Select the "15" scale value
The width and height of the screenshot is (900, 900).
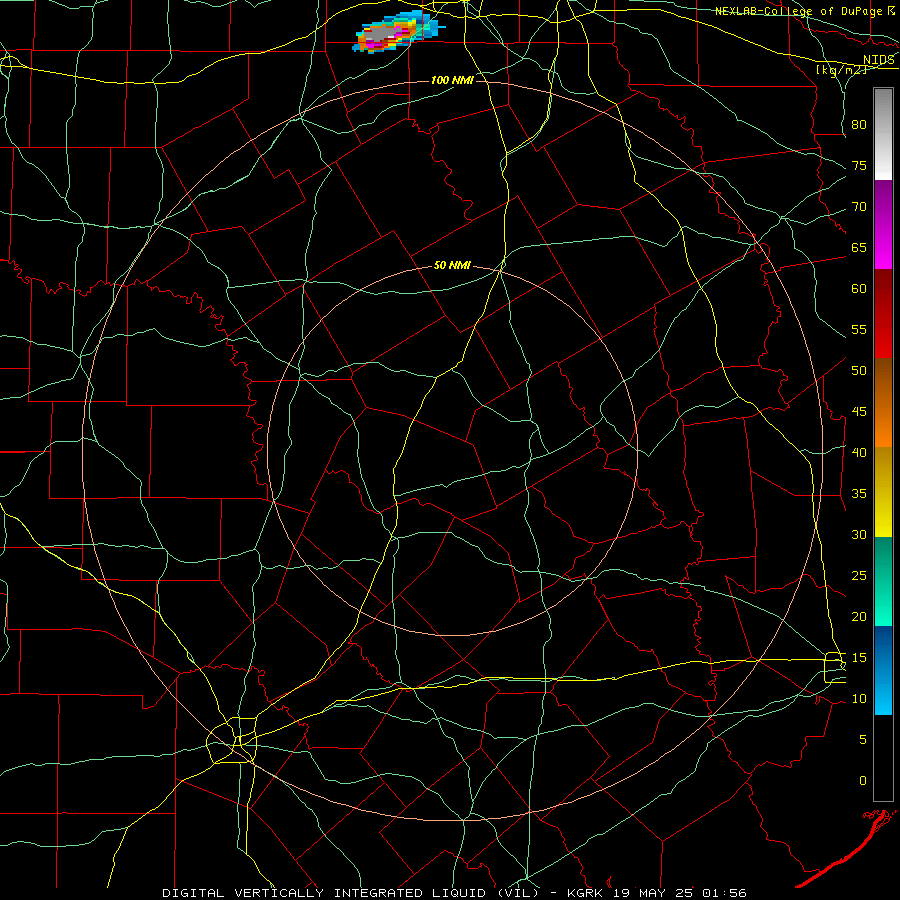859,658
